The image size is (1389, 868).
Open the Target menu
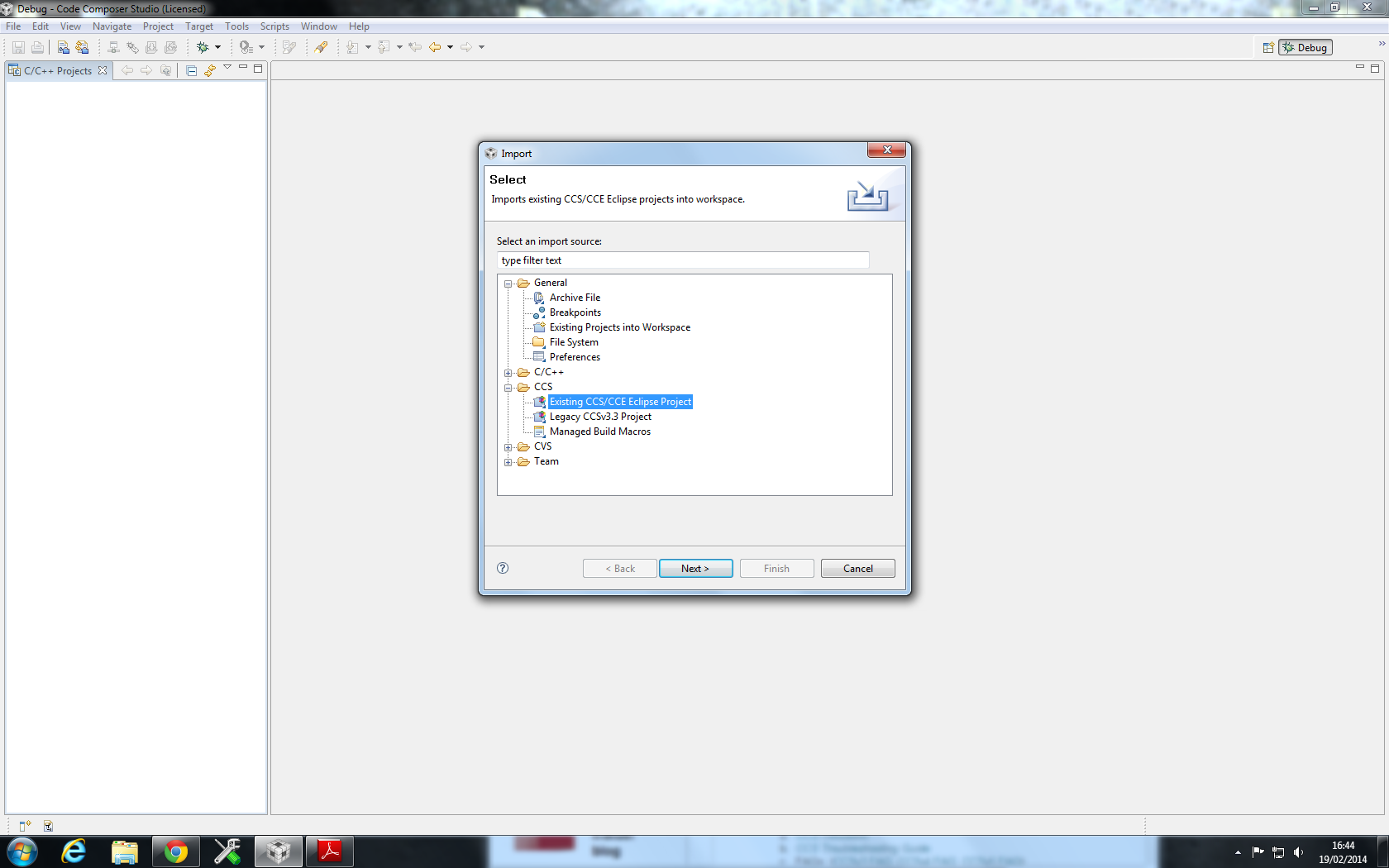(199, 26)
